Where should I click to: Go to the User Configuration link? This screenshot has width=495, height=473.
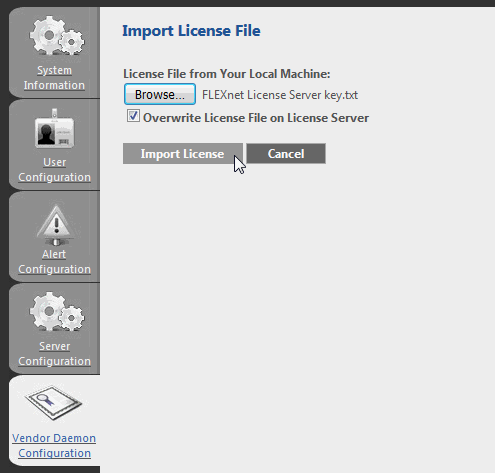pos(54,170)
